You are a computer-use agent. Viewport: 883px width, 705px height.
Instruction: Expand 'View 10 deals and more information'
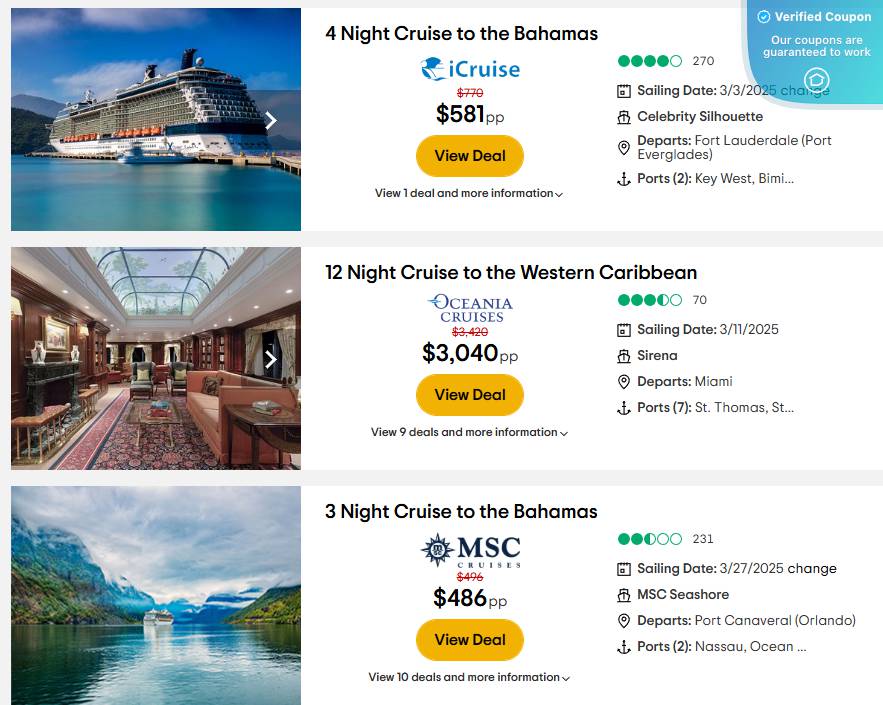coord(469,677)
